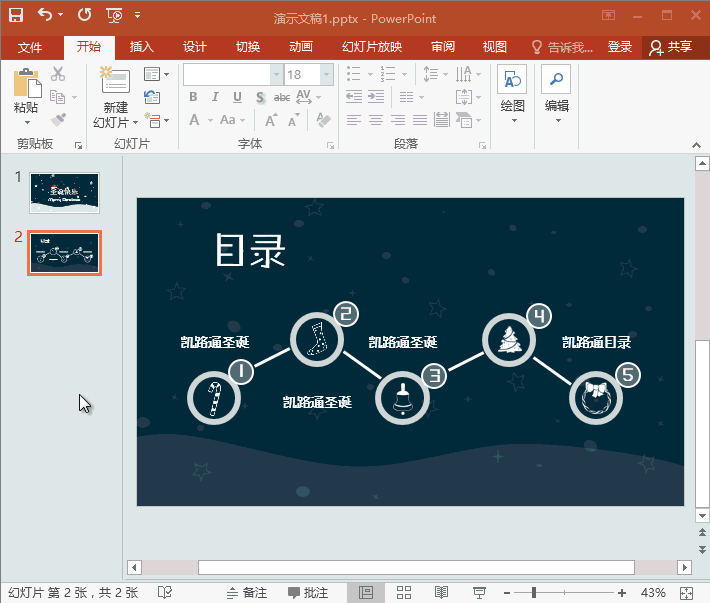Screen dimensions: 710x603
Task: Switch to Slide Sorter view icon
Action: (404, 592)
